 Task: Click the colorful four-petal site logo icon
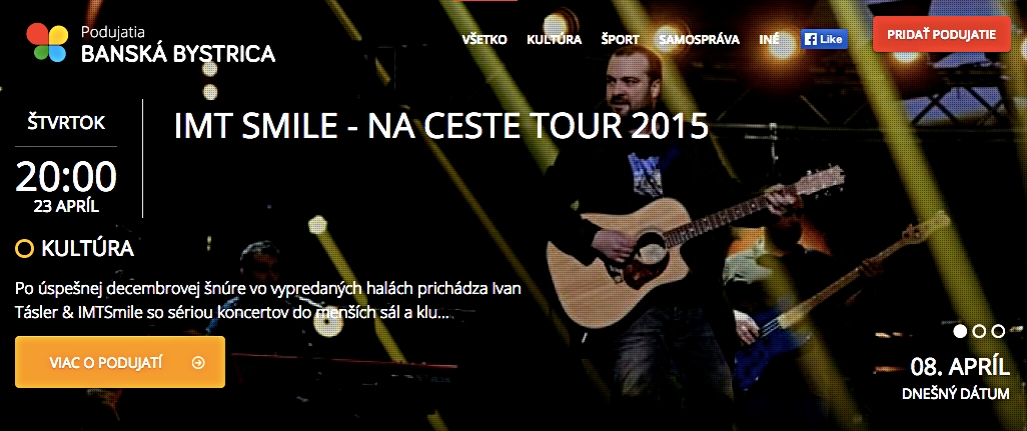tap(47, 43)
